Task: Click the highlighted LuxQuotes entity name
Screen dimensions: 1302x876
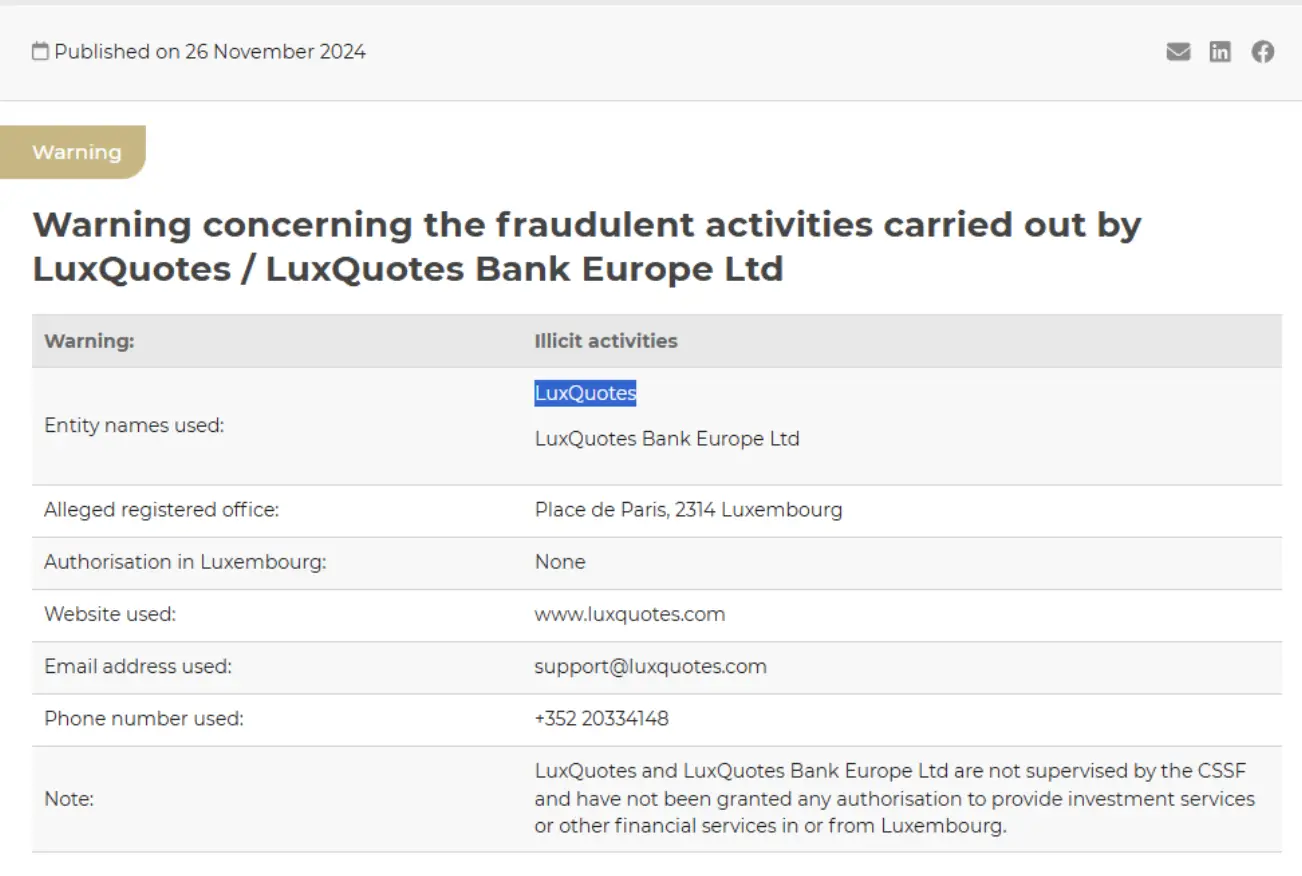Action: pyautogui.click(x=585, y=393)
